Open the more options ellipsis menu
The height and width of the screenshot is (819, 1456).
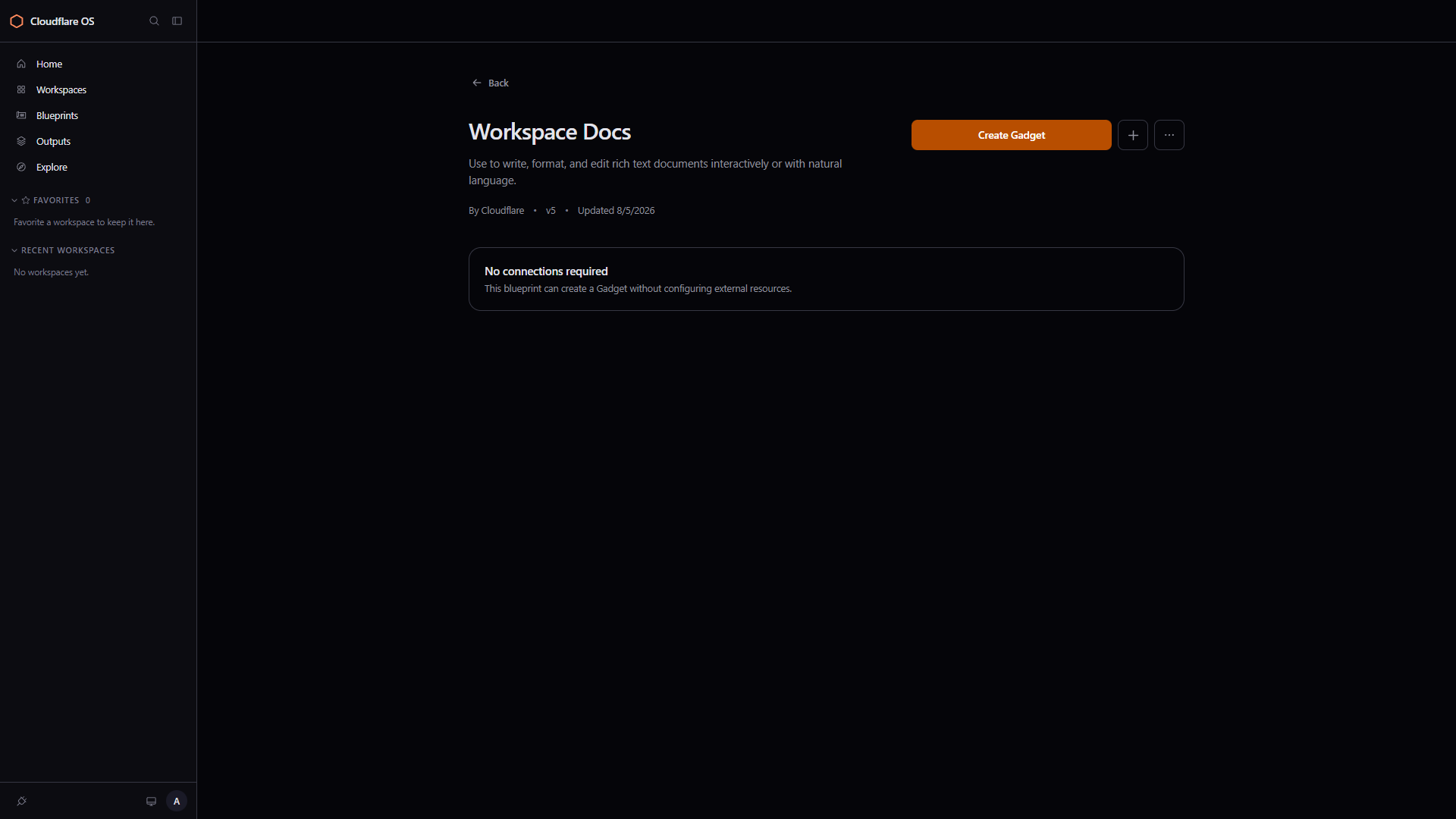(1169, 135)
